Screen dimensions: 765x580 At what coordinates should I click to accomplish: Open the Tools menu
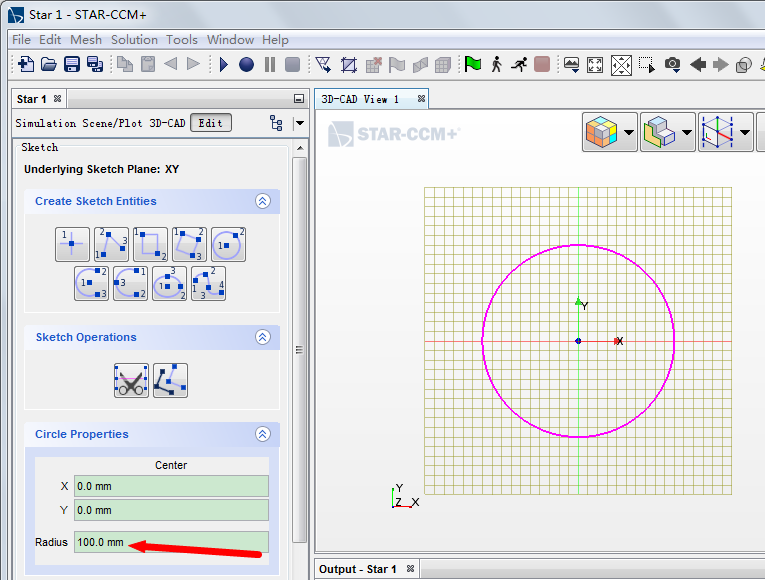181,40
